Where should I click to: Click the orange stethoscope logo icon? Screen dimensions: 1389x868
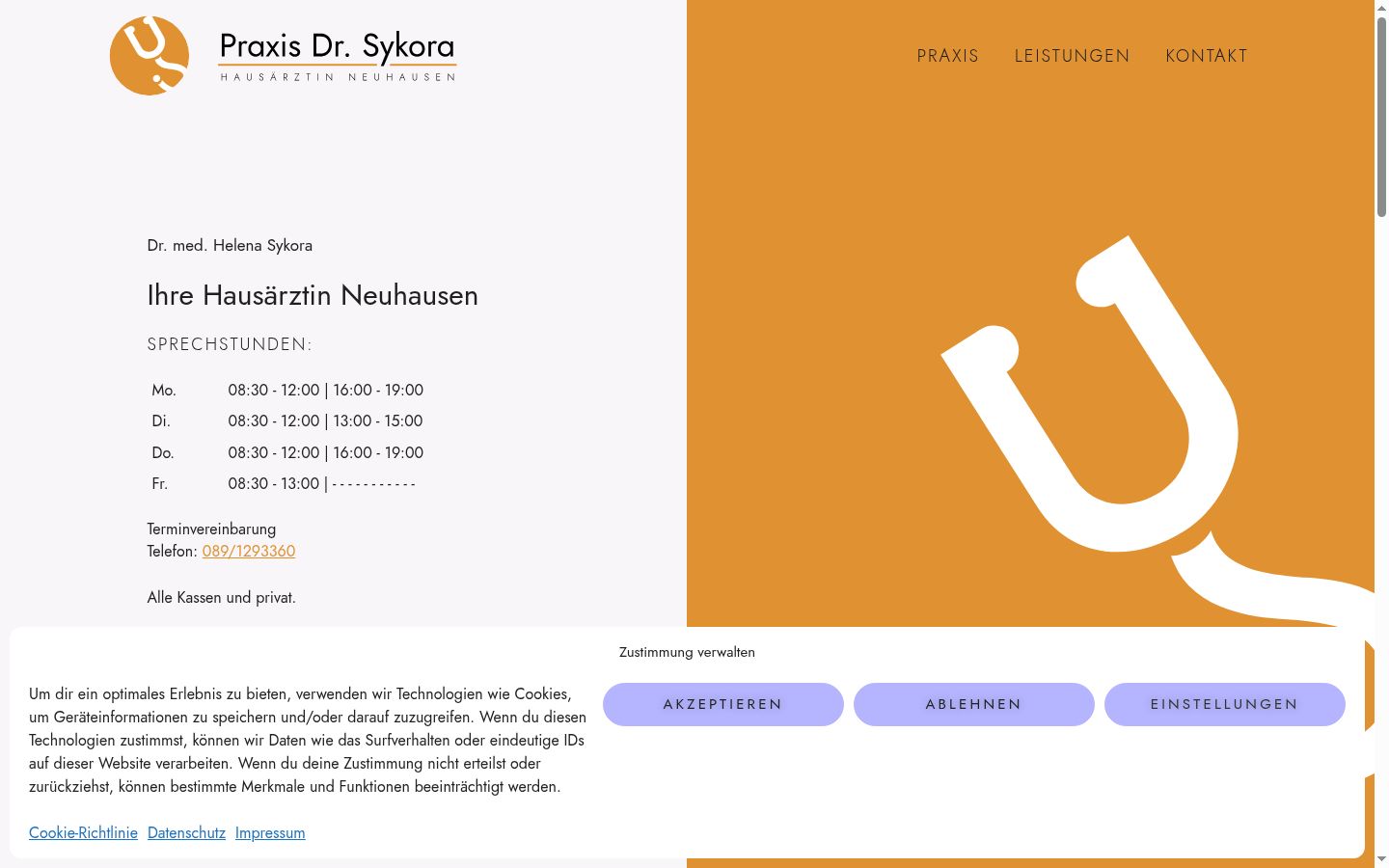(150, 55)
